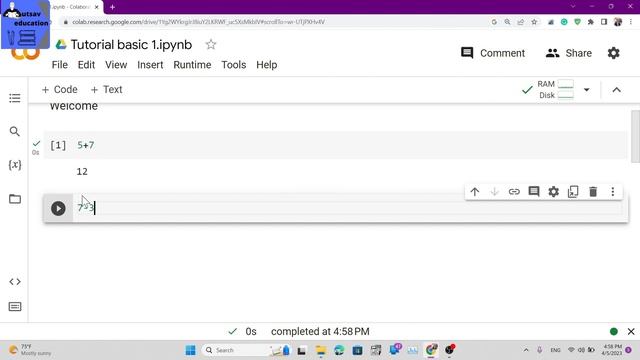This screenshot has height=360, width=640.
Task: Add a new Text cell
Action: tap(106, 89)
